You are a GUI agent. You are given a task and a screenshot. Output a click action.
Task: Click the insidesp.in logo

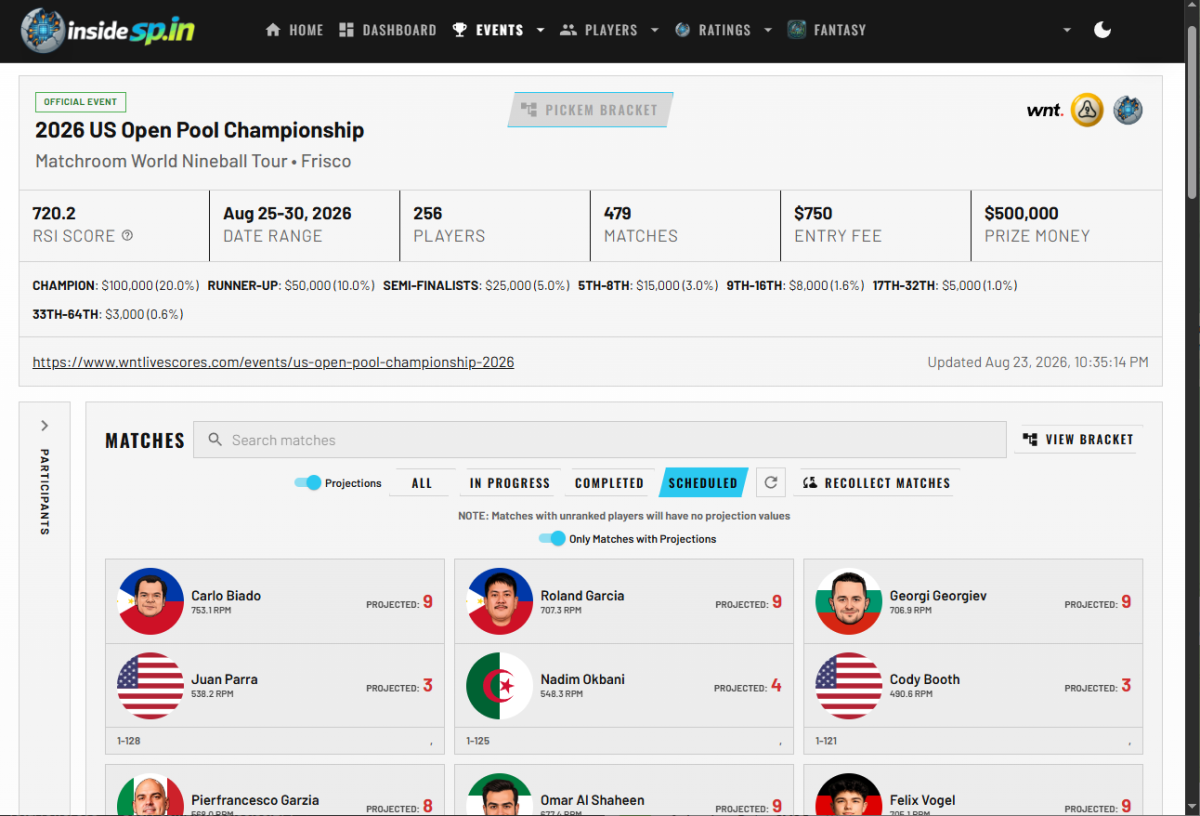click(x=108, y=30)
